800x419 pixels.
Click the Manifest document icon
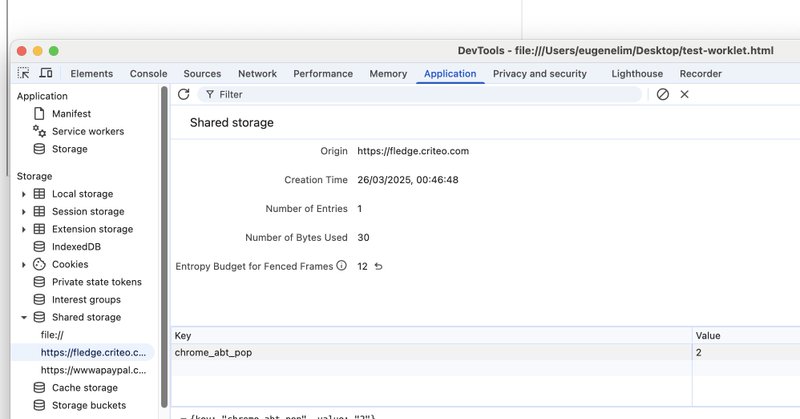click(x=39, y=113)
